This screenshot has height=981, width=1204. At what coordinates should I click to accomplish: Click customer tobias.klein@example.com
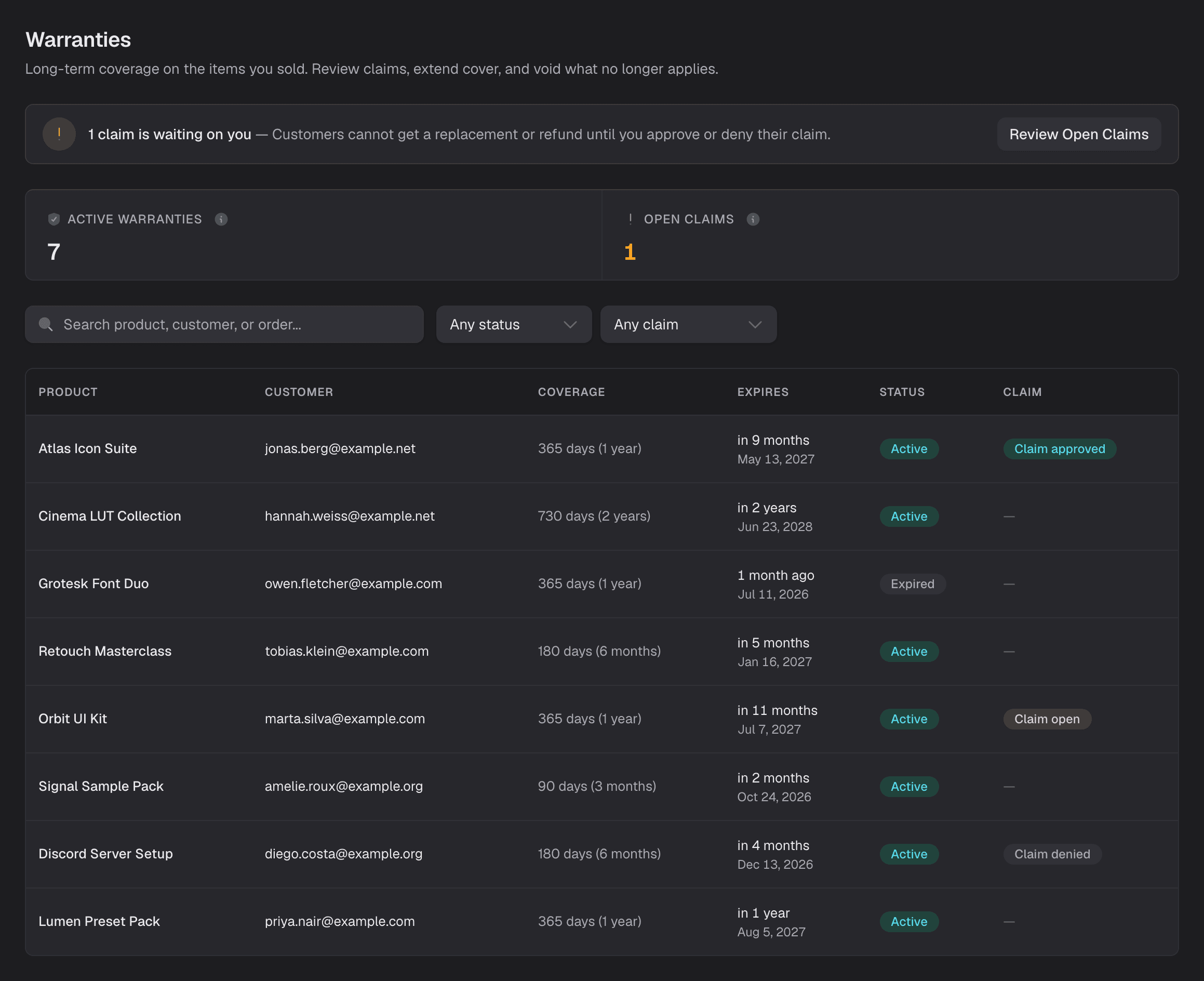[346, 652]
